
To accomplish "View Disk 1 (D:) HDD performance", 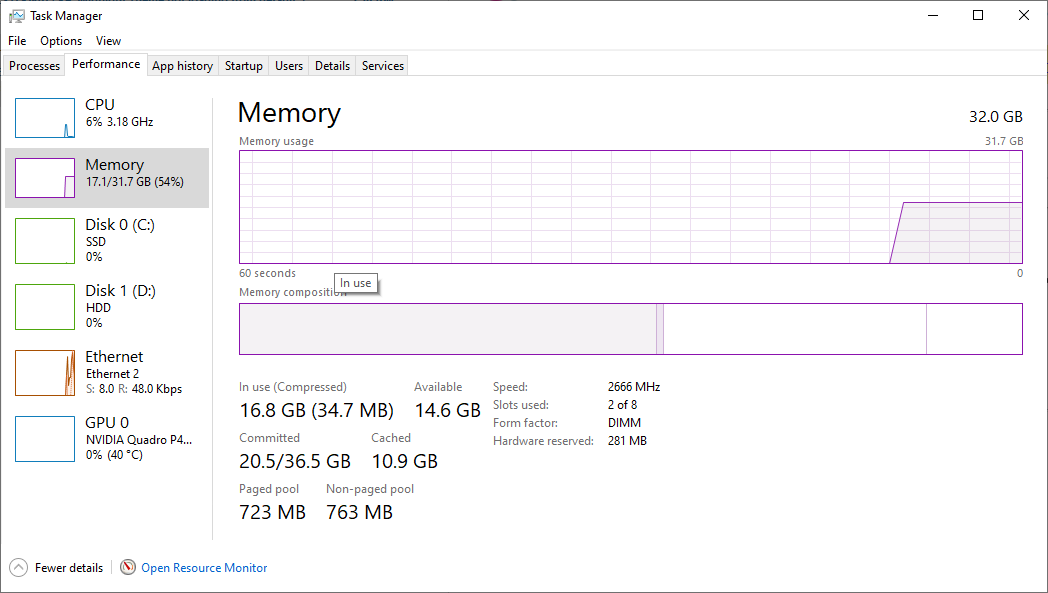I will (105, 307).
